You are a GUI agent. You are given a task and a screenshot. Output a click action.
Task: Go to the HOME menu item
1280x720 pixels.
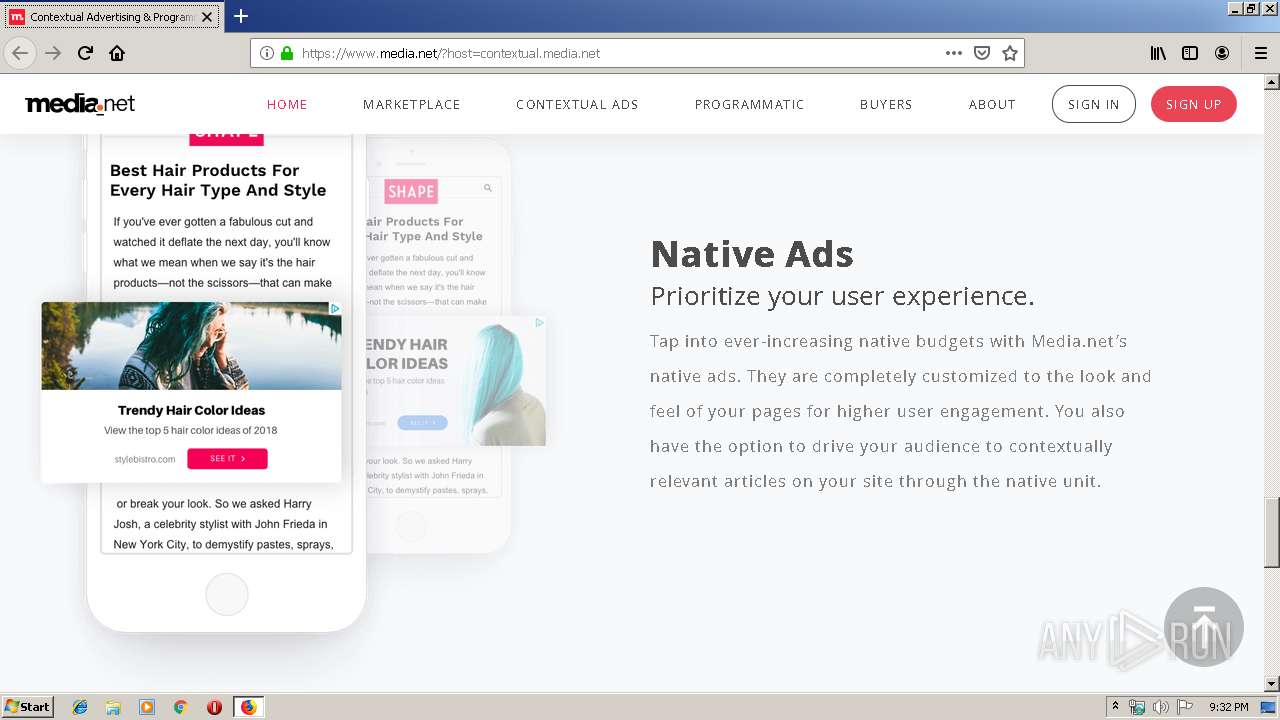tap(287, 104)
